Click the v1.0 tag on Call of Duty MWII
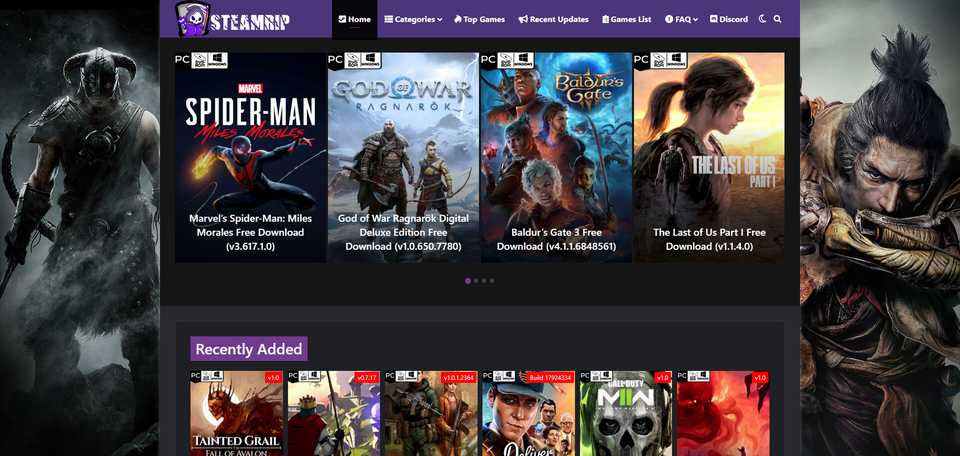The height and width of the screenshot is (456, 960). (x=662, y=378)
